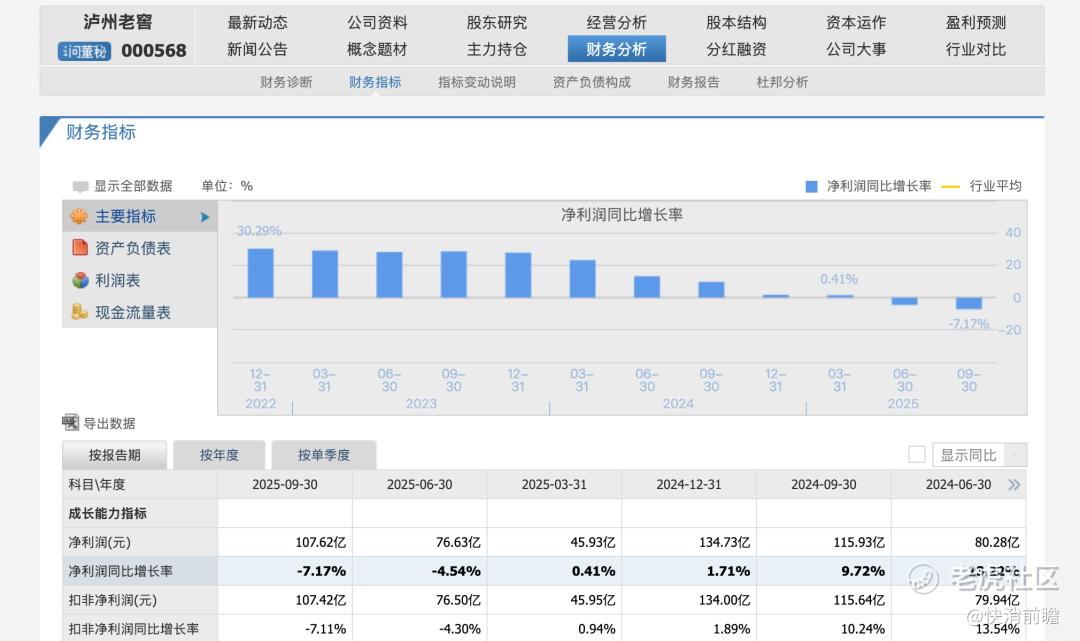Toggle the 净利润同比增长率 legend series

pos(811,186)
